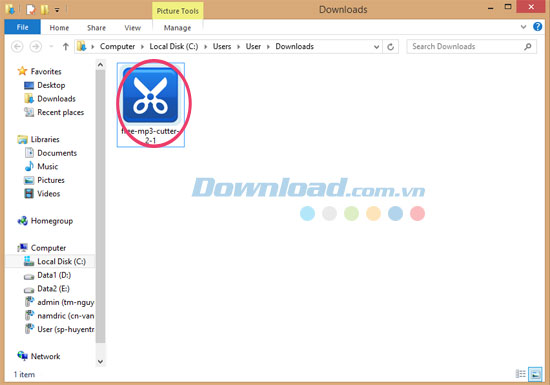The height and width of the screenshot is (385, 550).
Task: Select Local Disk (C:) in the navigation pane
Action: point(61,262)
